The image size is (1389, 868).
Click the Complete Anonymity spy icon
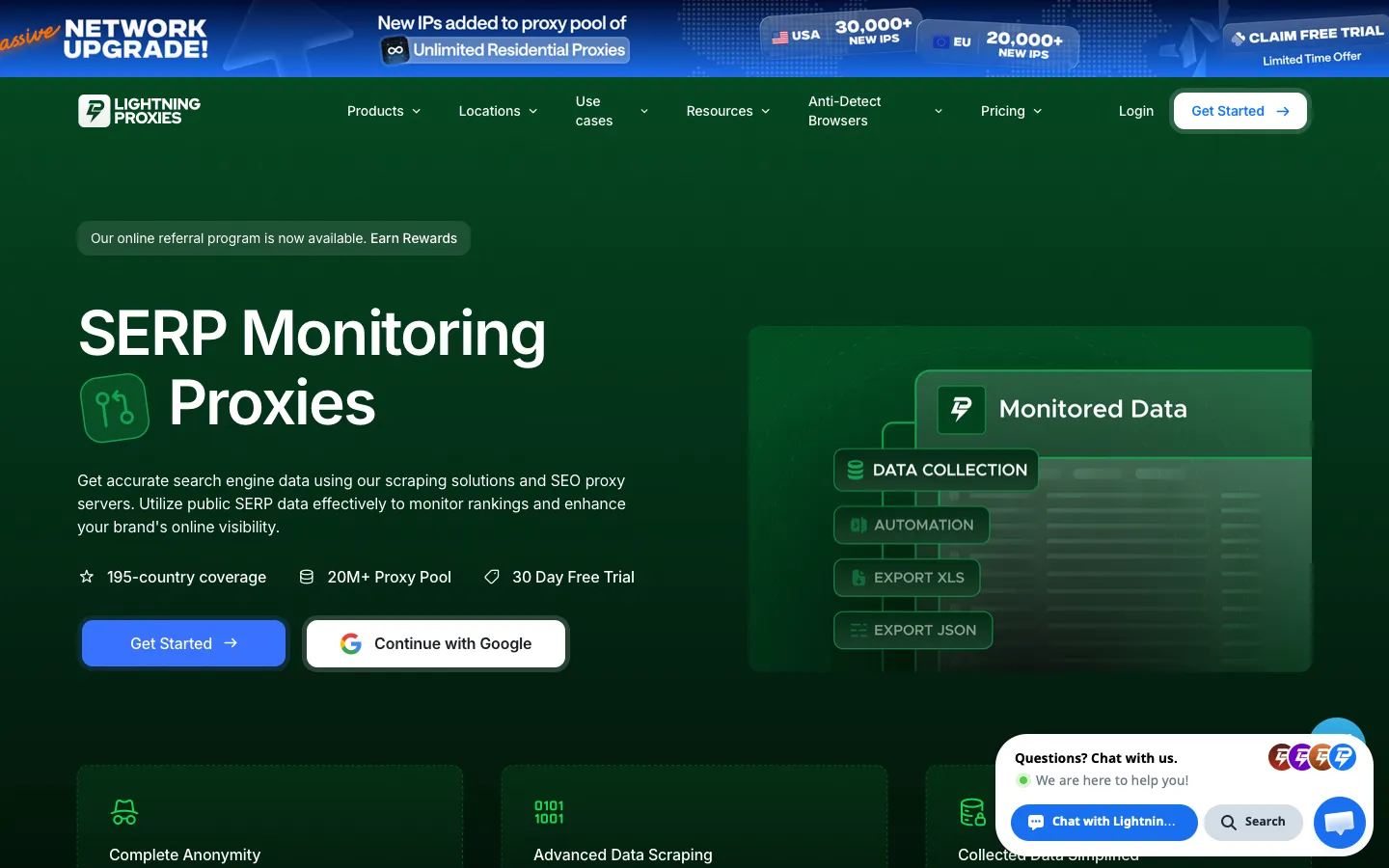coord(124,812)
